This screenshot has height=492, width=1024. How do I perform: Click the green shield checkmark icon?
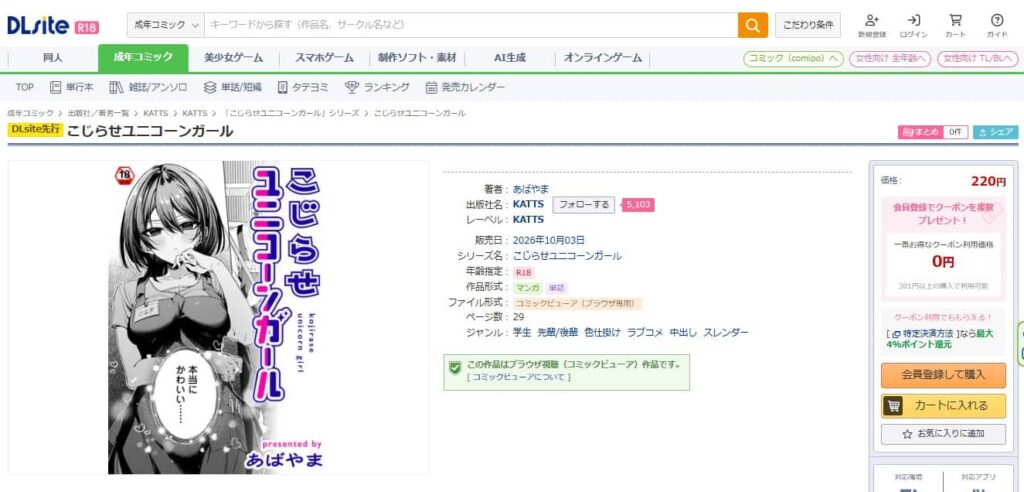(x=455, y=368)
